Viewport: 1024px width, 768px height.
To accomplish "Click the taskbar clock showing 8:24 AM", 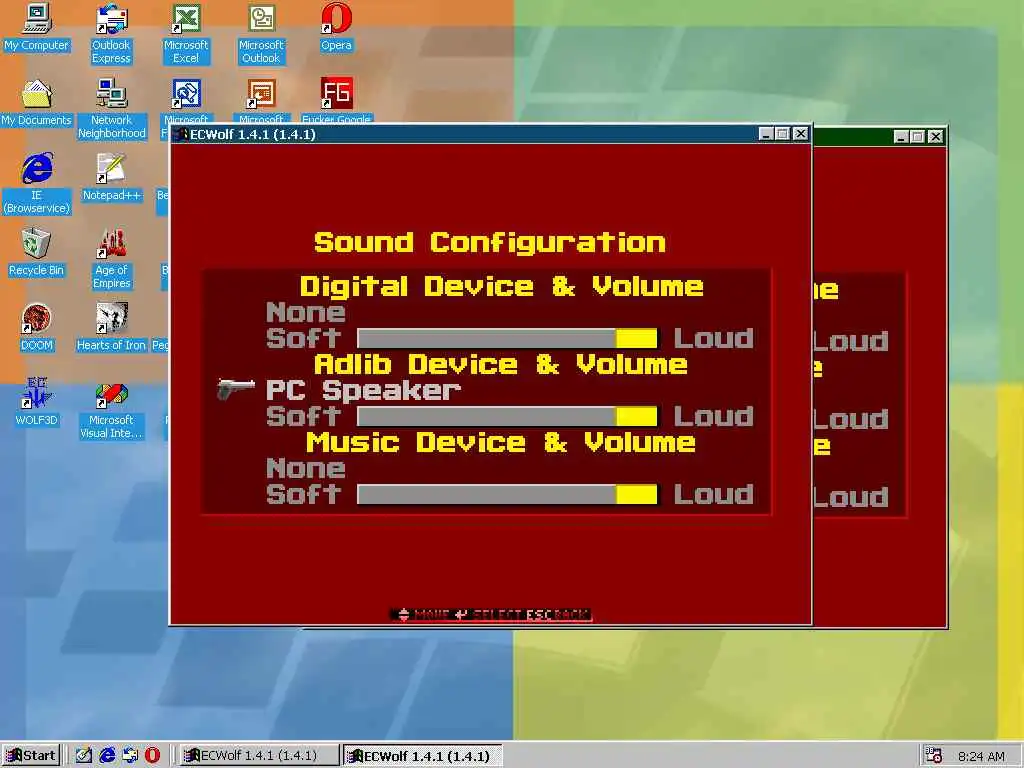I will [x=981, y=756].
